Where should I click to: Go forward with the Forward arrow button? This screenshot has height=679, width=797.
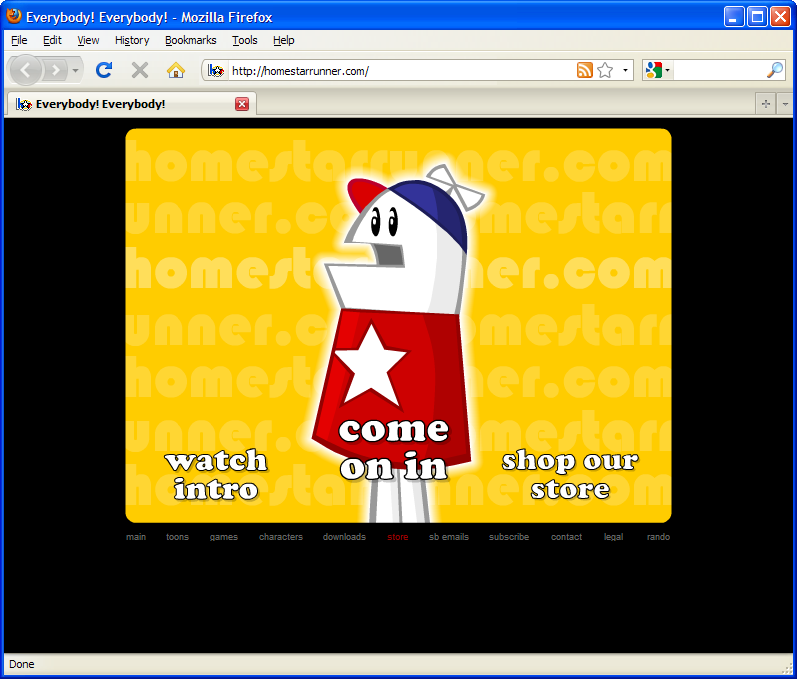[x=55, y=70]
